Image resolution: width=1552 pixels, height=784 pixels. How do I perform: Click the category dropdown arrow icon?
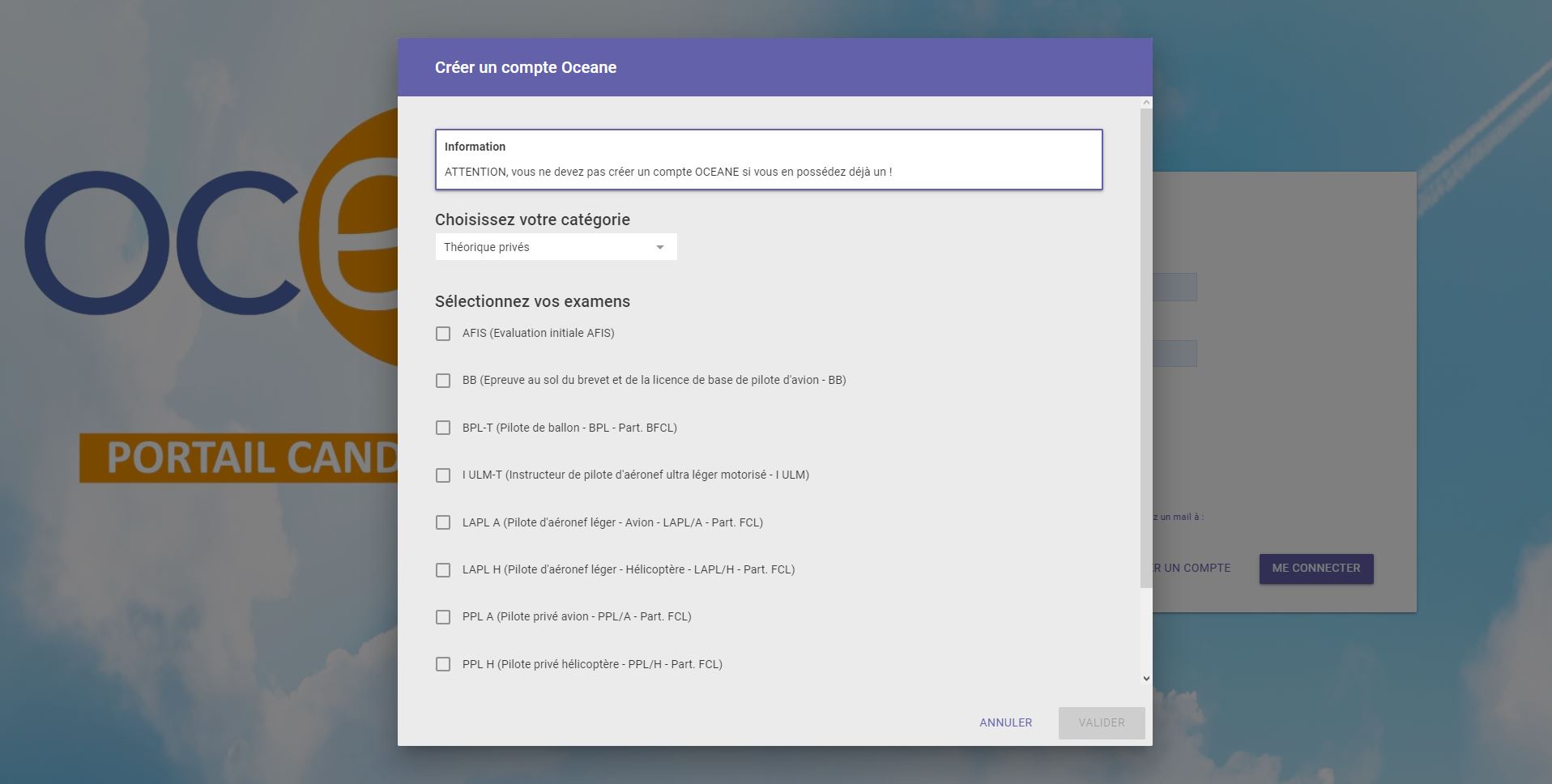pos(660,247)
